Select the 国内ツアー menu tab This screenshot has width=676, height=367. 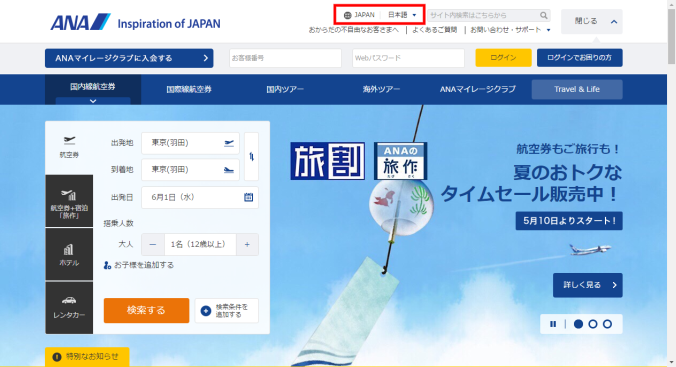click(285, 89)
